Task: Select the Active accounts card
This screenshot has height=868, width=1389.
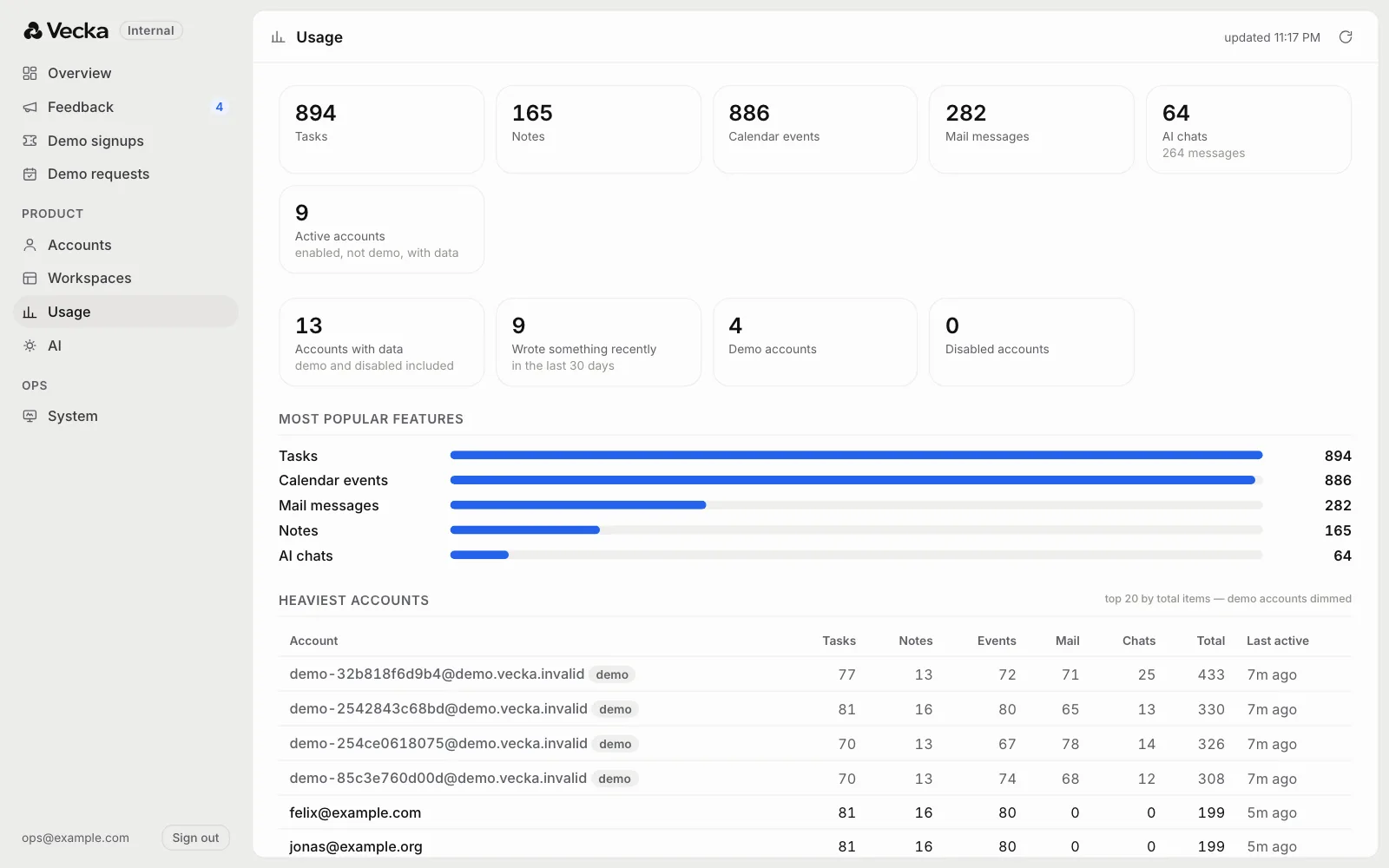Action: pyautogui.click(x=381, y=229)
